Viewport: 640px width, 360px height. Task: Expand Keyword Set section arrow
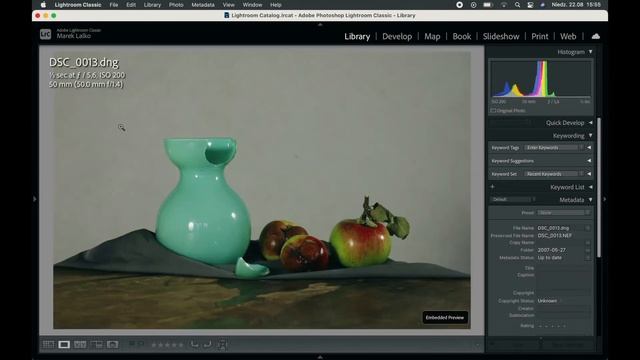click(x=589, y=174)
